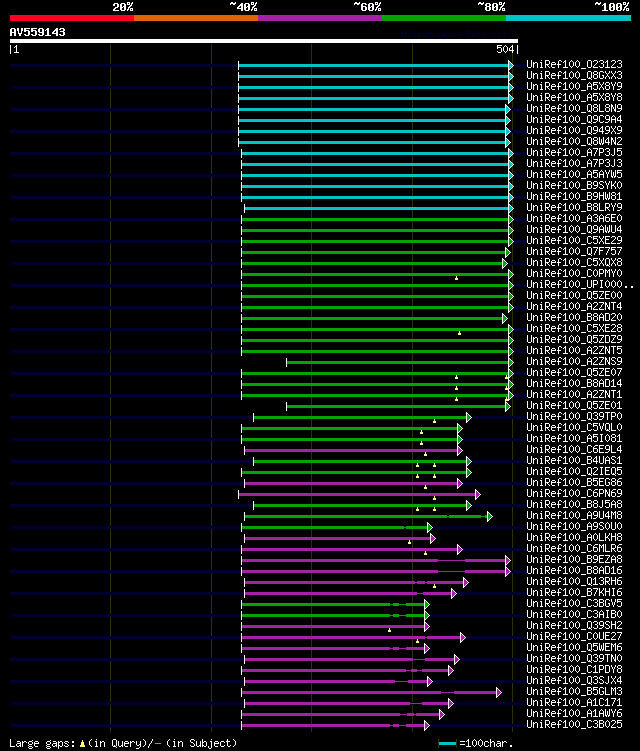Select the UniRef100_C6PN69 label
640x751 pixels.
tap(574, 494)
